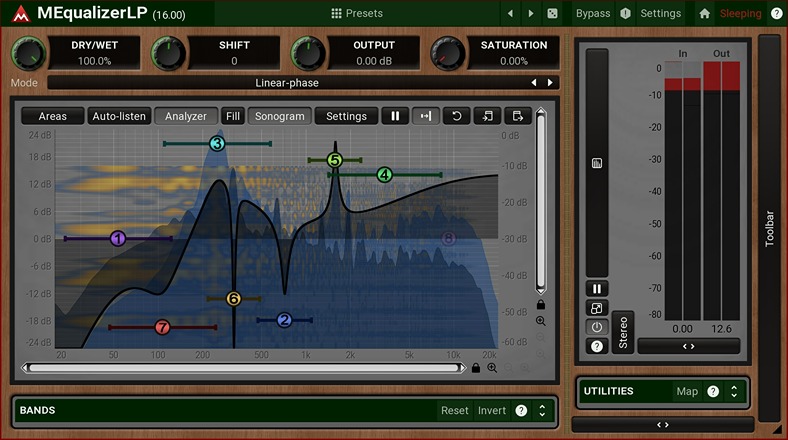
Task: Toggle the Auto-listen button
Action: click(119, 116)
